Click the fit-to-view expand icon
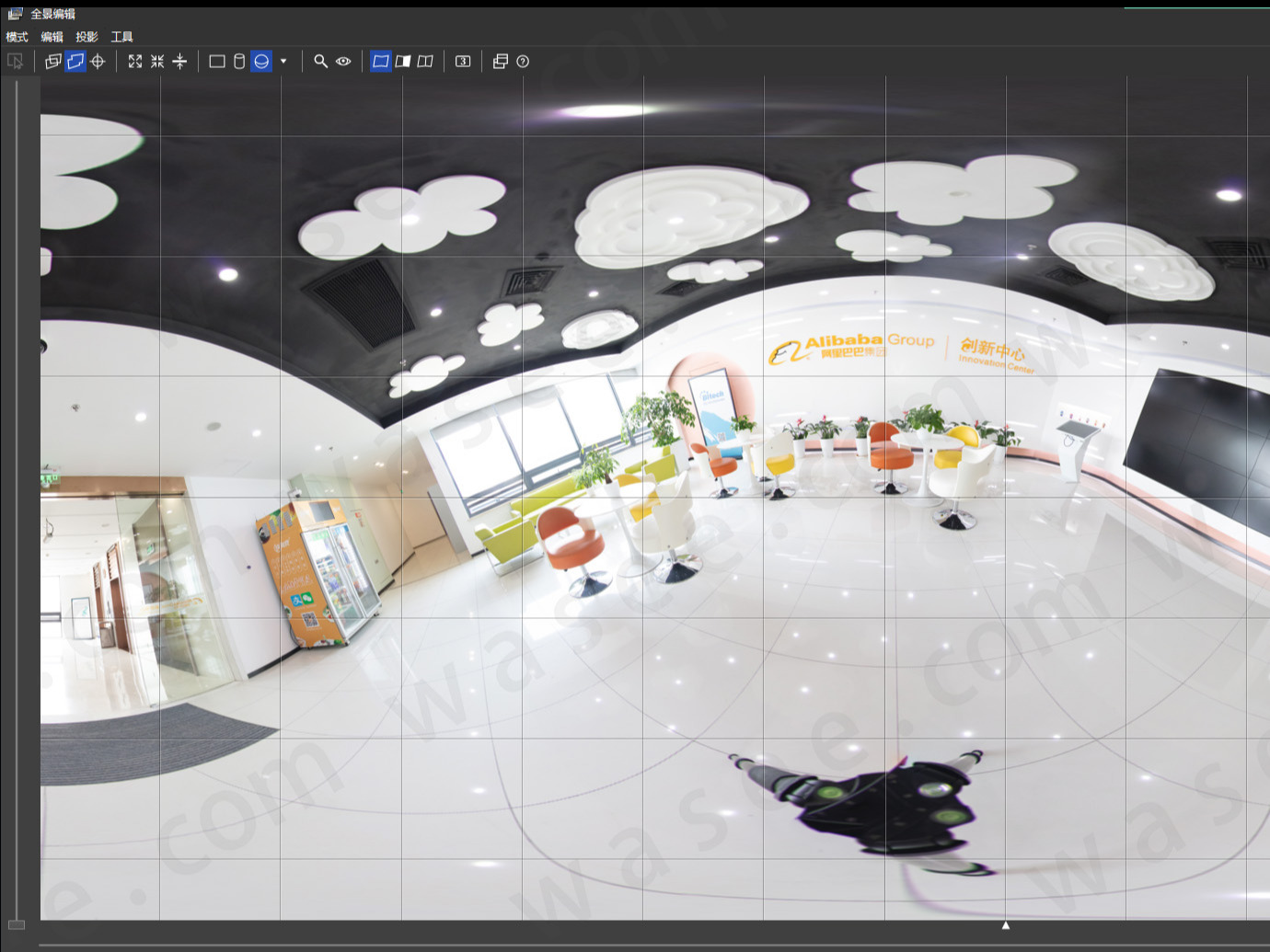Screen dimensions: 1270x952 (x=134, y=62)
